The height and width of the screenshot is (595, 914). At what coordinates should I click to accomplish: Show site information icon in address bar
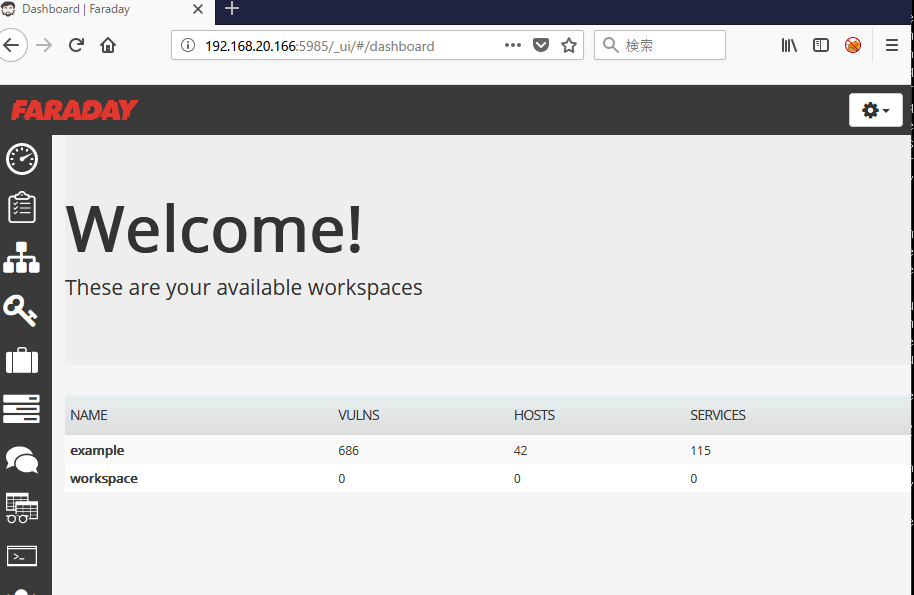188,45
